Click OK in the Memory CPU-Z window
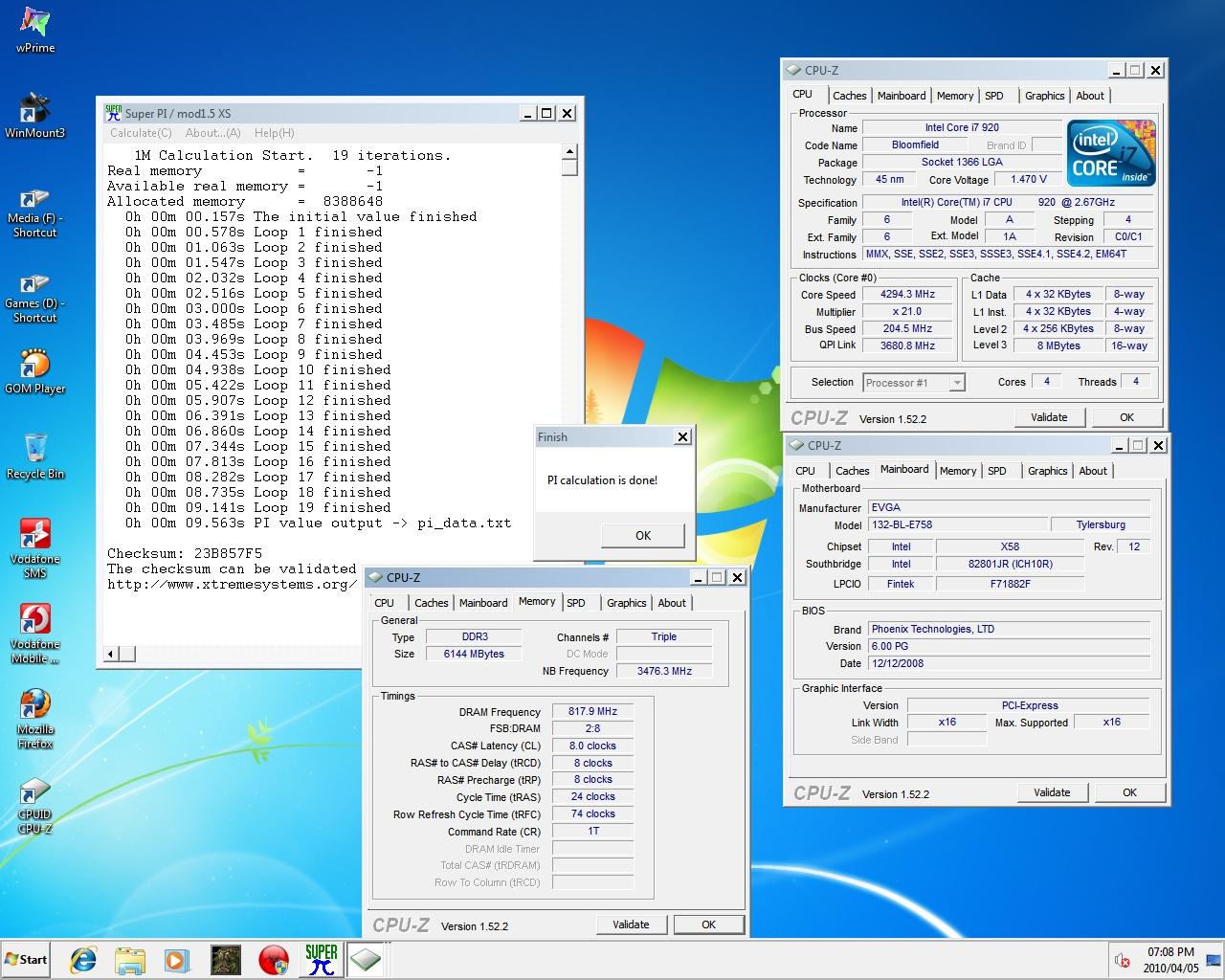The height and width of the screenshot is (980, 1225). (708, 924)
